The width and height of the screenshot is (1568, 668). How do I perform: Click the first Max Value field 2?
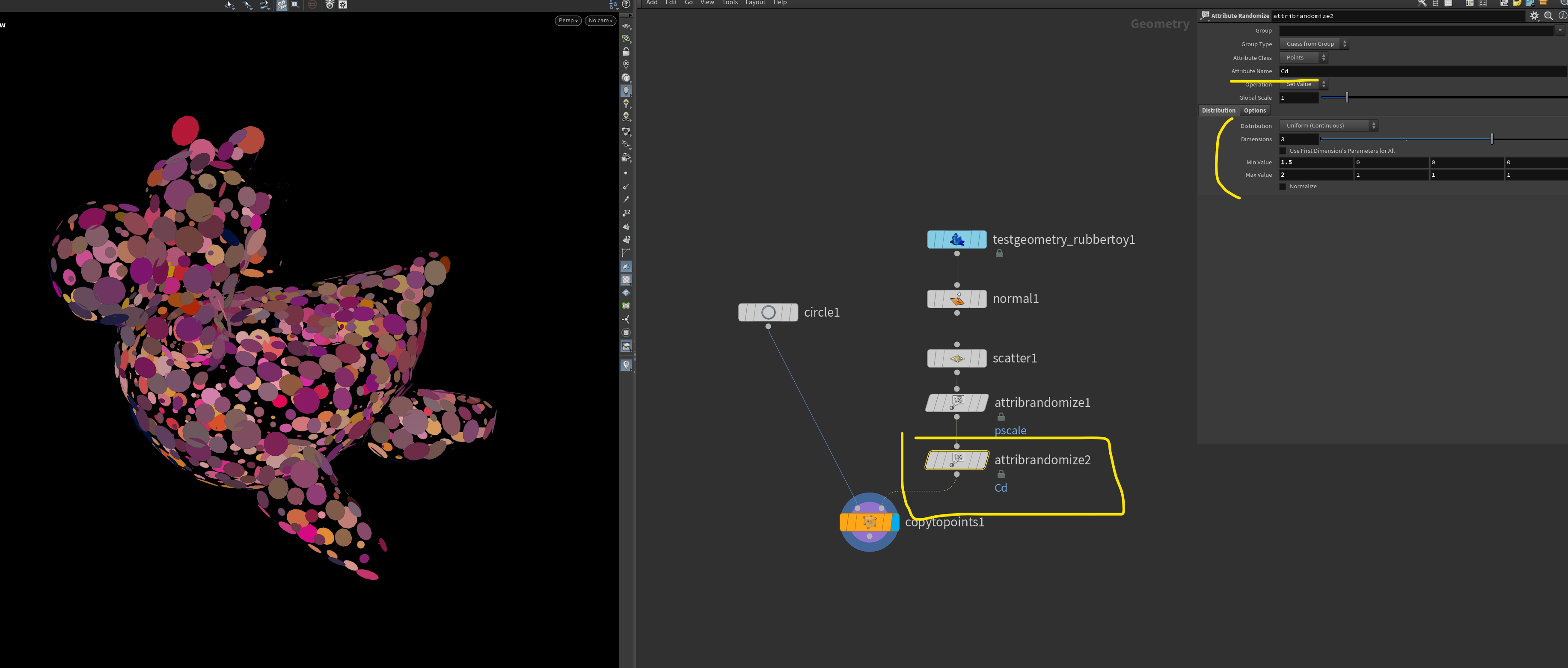coord(1316,175)
